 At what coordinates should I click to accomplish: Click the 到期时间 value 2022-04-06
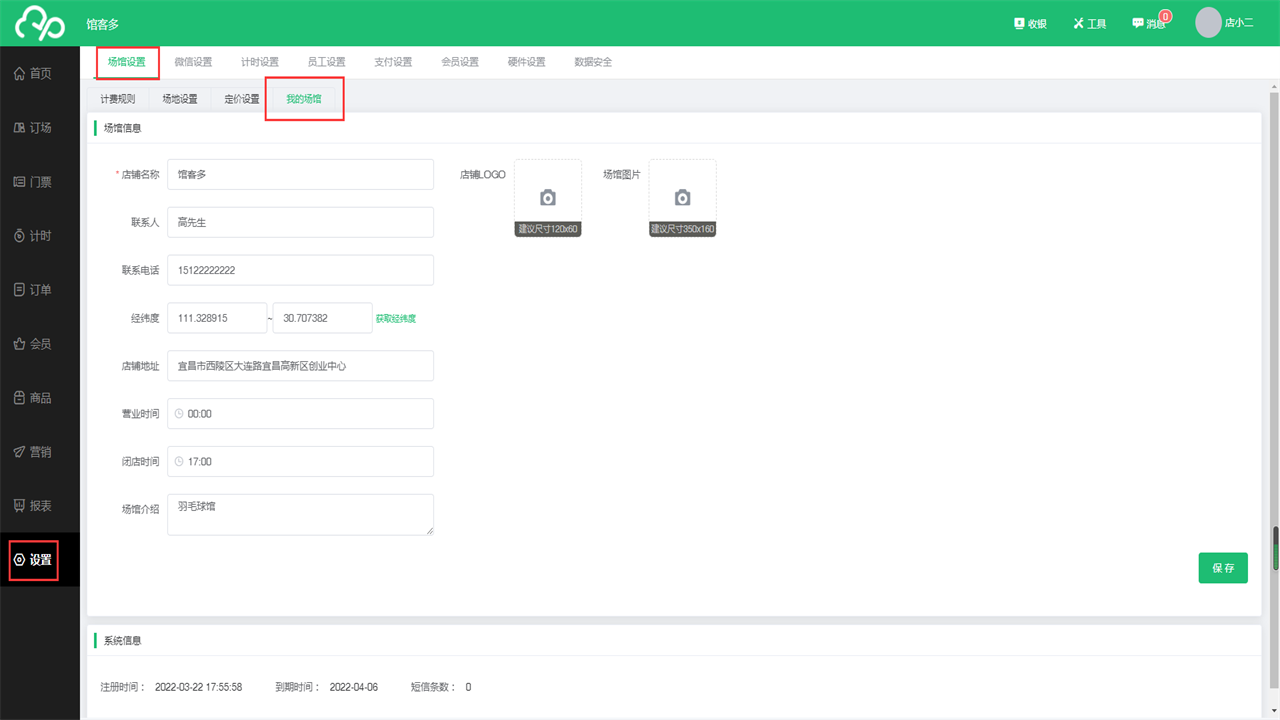tap(354, 687)
